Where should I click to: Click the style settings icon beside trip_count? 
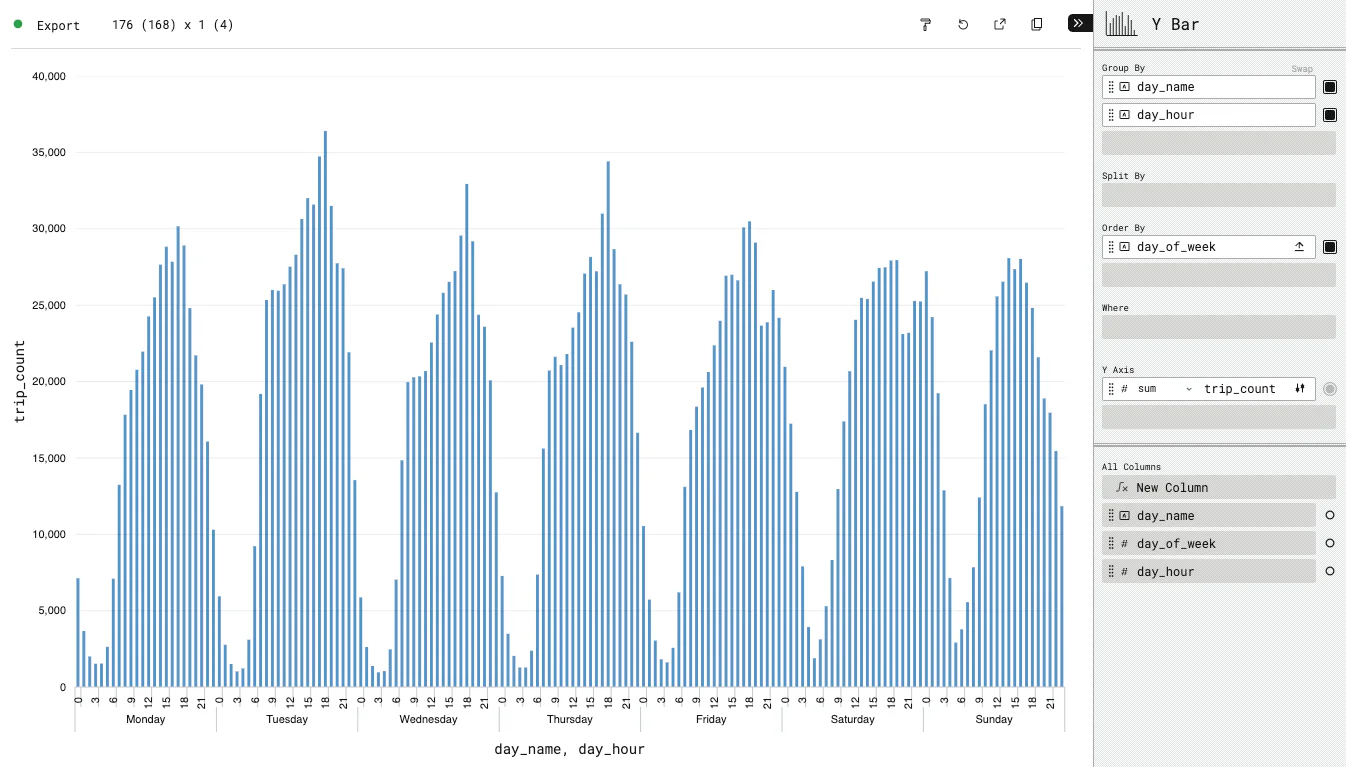pos(1300,389)
